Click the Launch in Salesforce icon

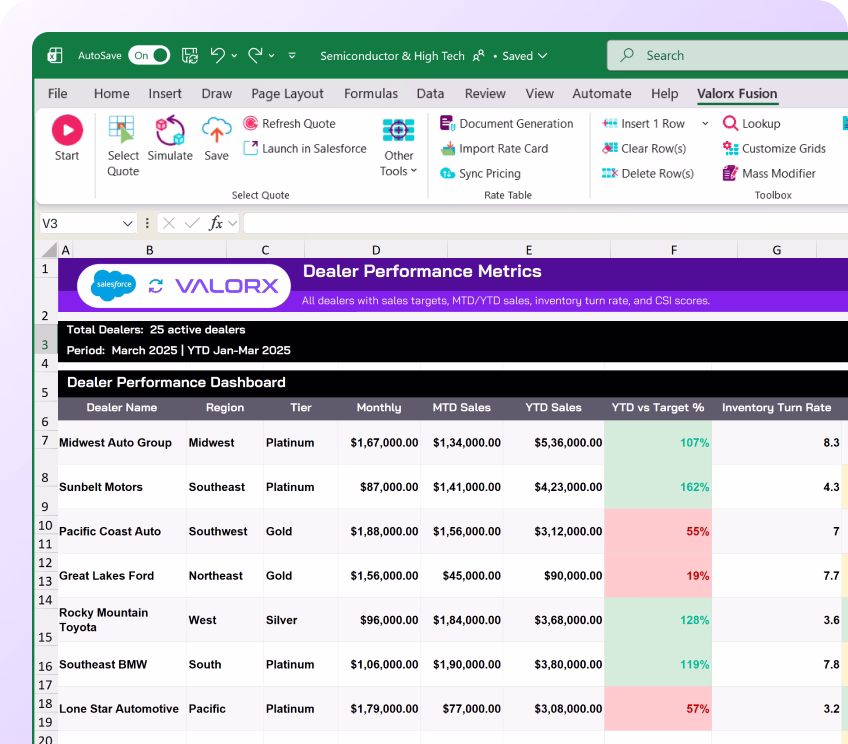tap(250, 148)
